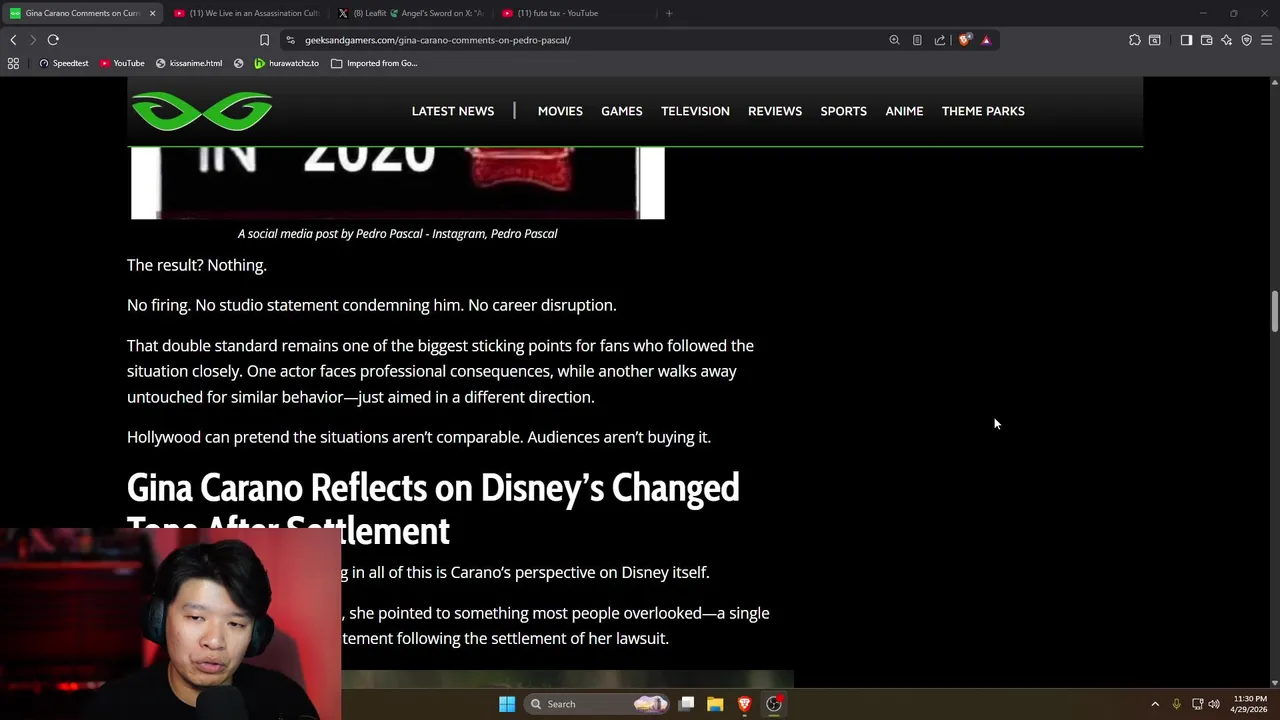This screenshot has width=1280, height=720.
Task: Open the browser main hamburger menu
Action: (1266, 40)
